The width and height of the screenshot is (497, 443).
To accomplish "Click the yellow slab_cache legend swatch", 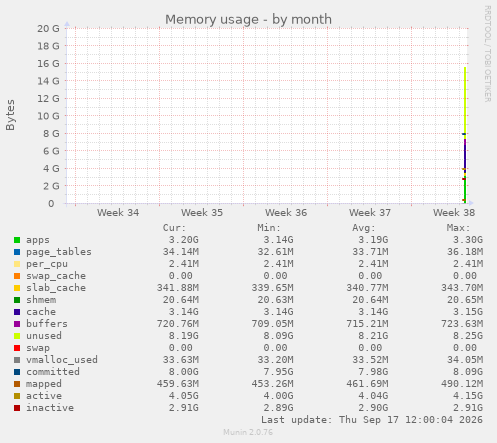I will (17, 288).
